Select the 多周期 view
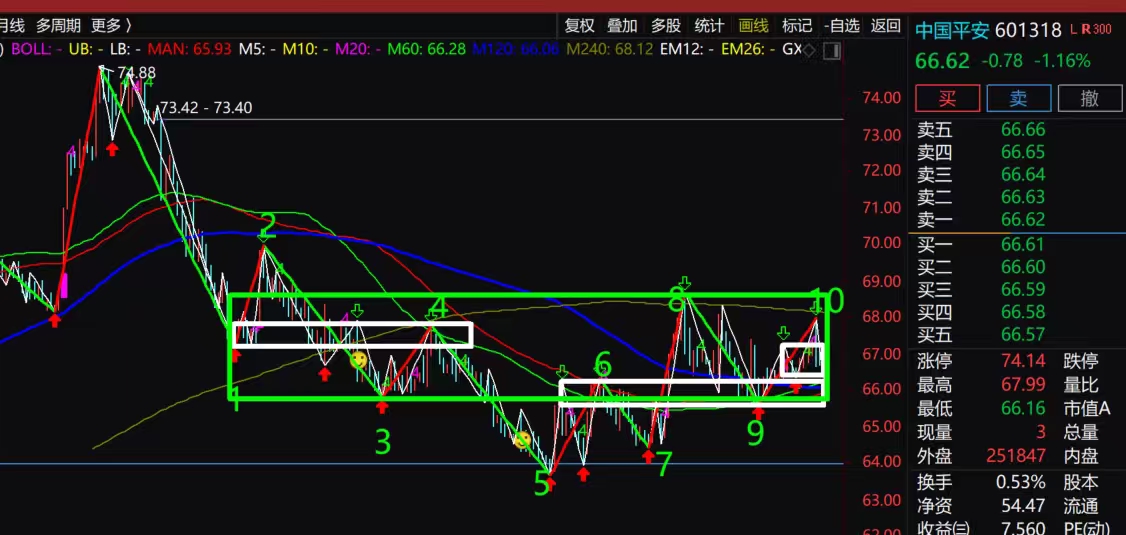 click(59, 26)
